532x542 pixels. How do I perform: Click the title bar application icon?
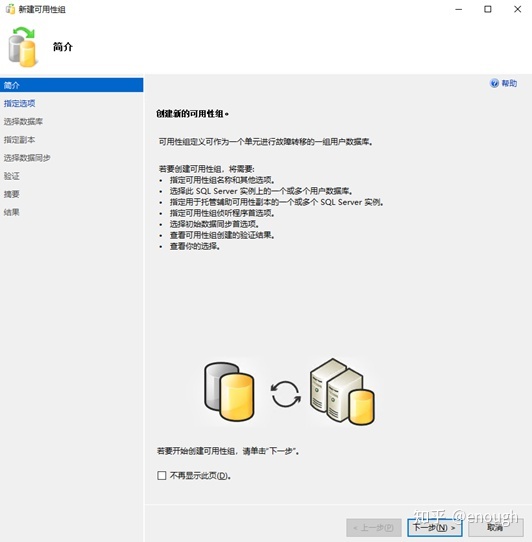(10, 9)
